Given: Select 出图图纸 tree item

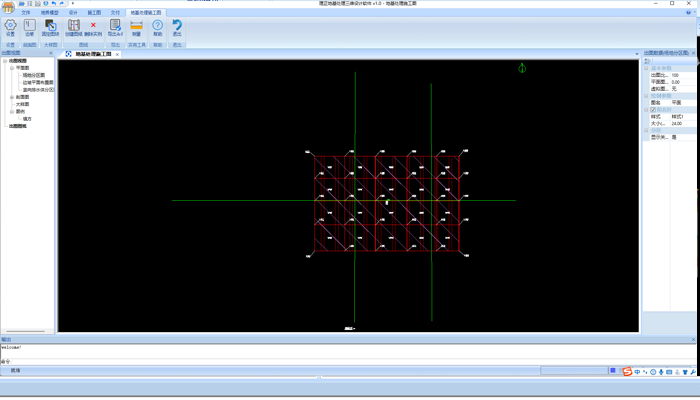Looking at the screenshot, I should point(18,126).
